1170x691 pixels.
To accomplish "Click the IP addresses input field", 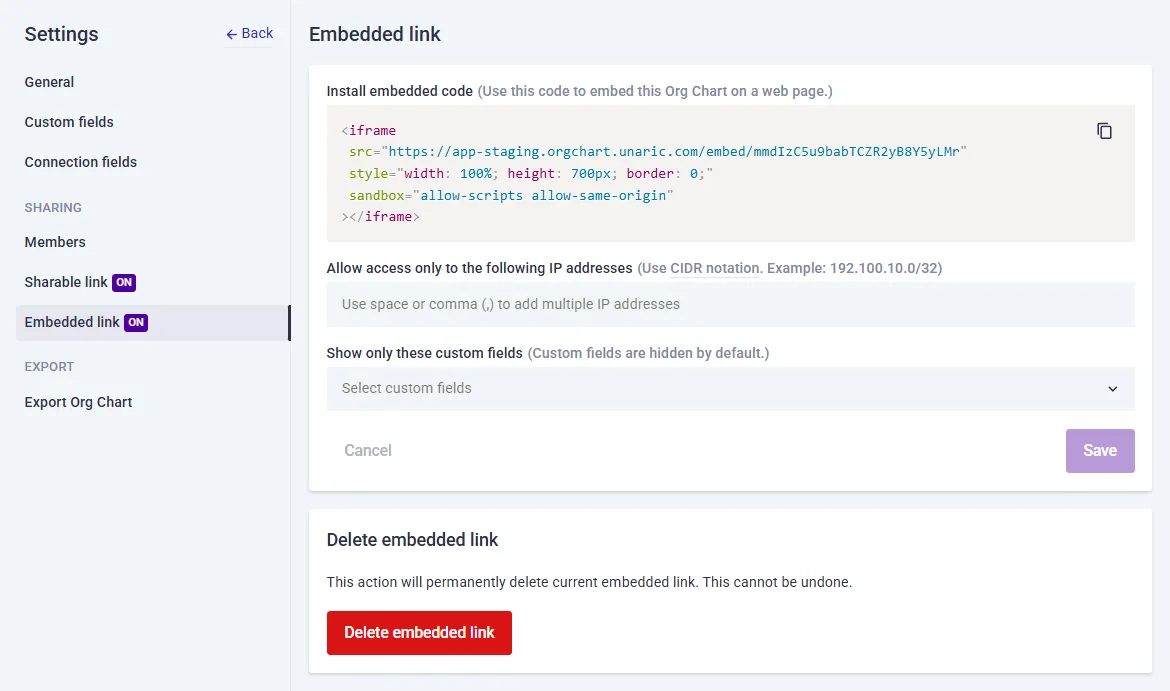I will [x=731, y=304].
